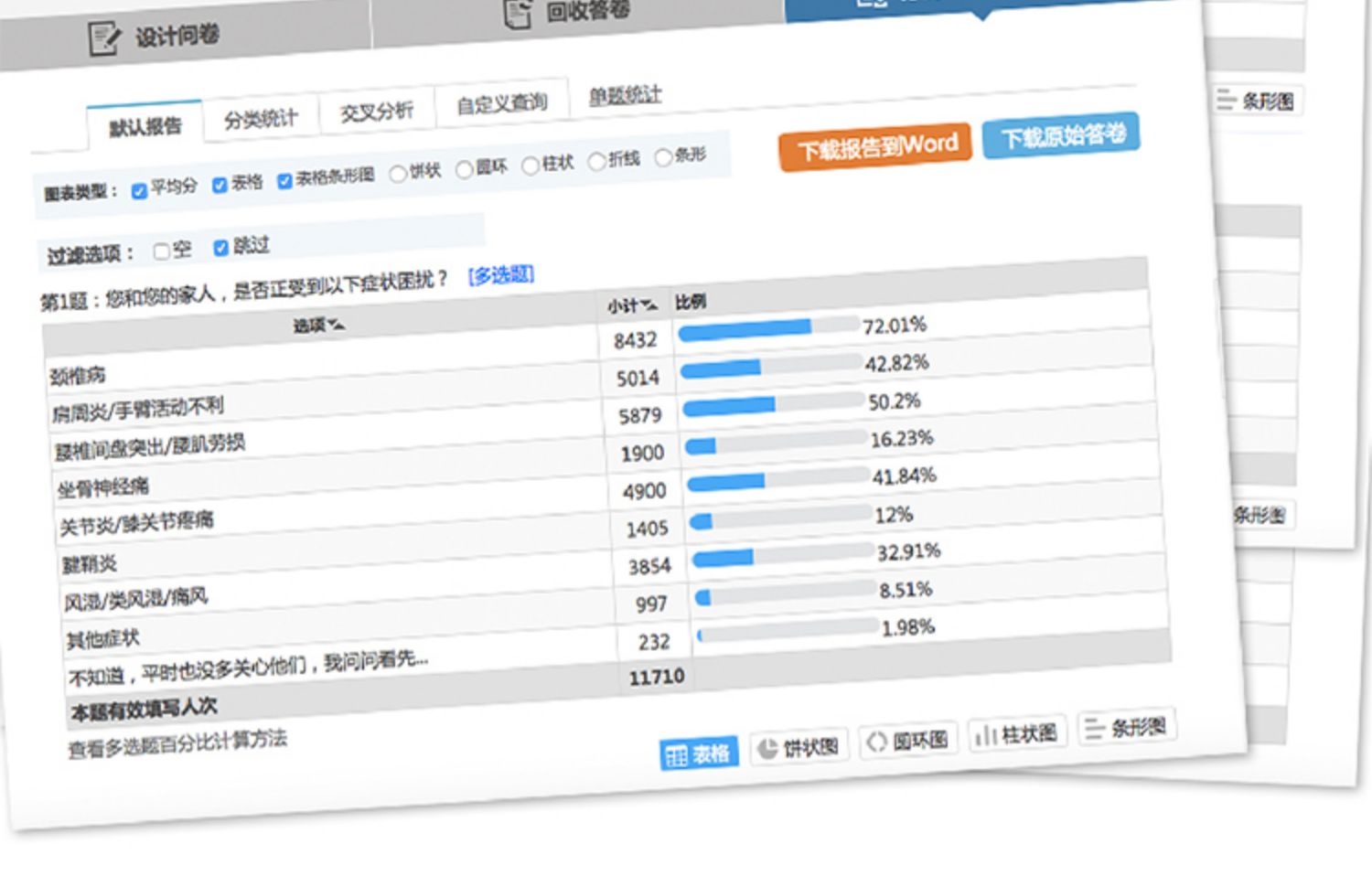Open the 交叉分析 tab
This screenshot has width=1372, height=876.
376,112
